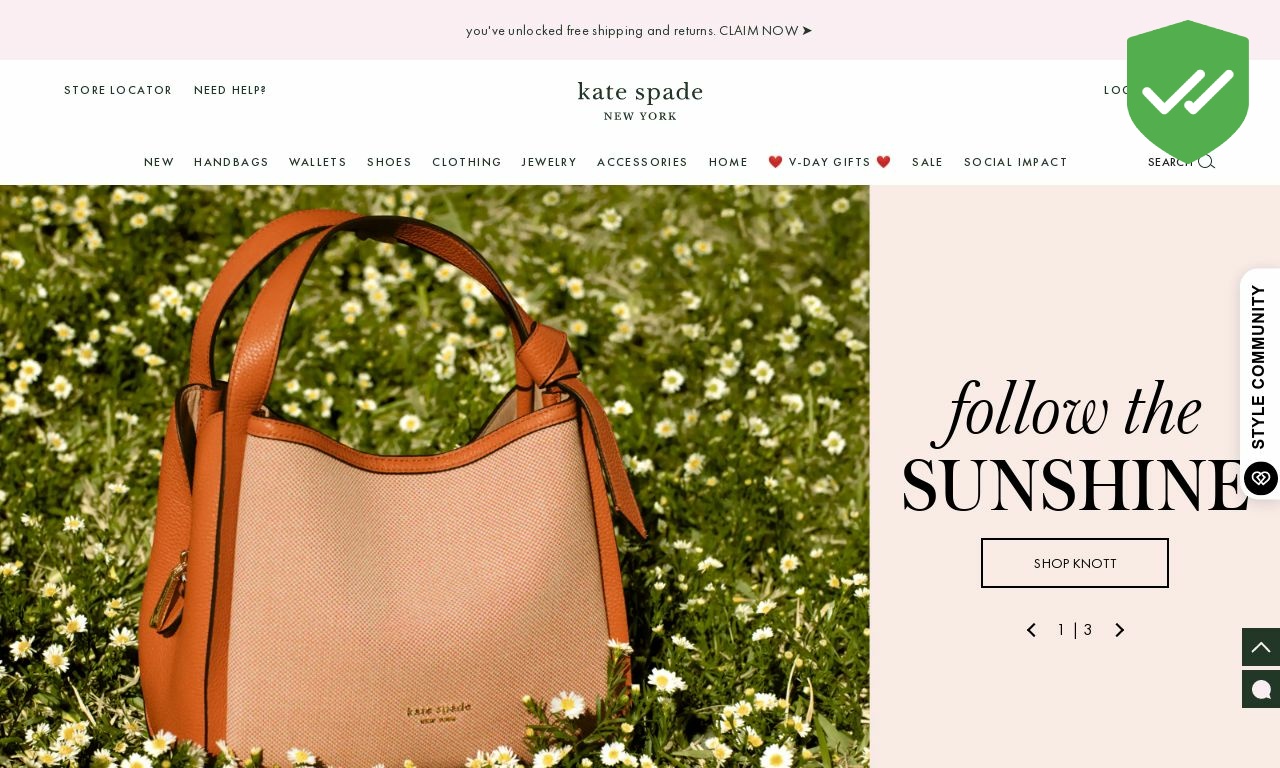Image resolution: width=1280 pixels, height=768 pixels.
Task: Click the Need Help link
Action: (230, 90)
